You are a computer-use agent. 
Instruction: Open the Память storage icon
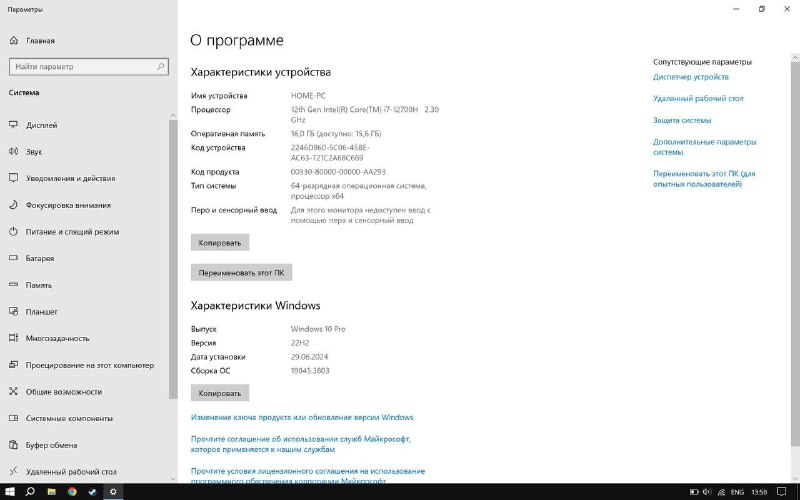[14, 285]
